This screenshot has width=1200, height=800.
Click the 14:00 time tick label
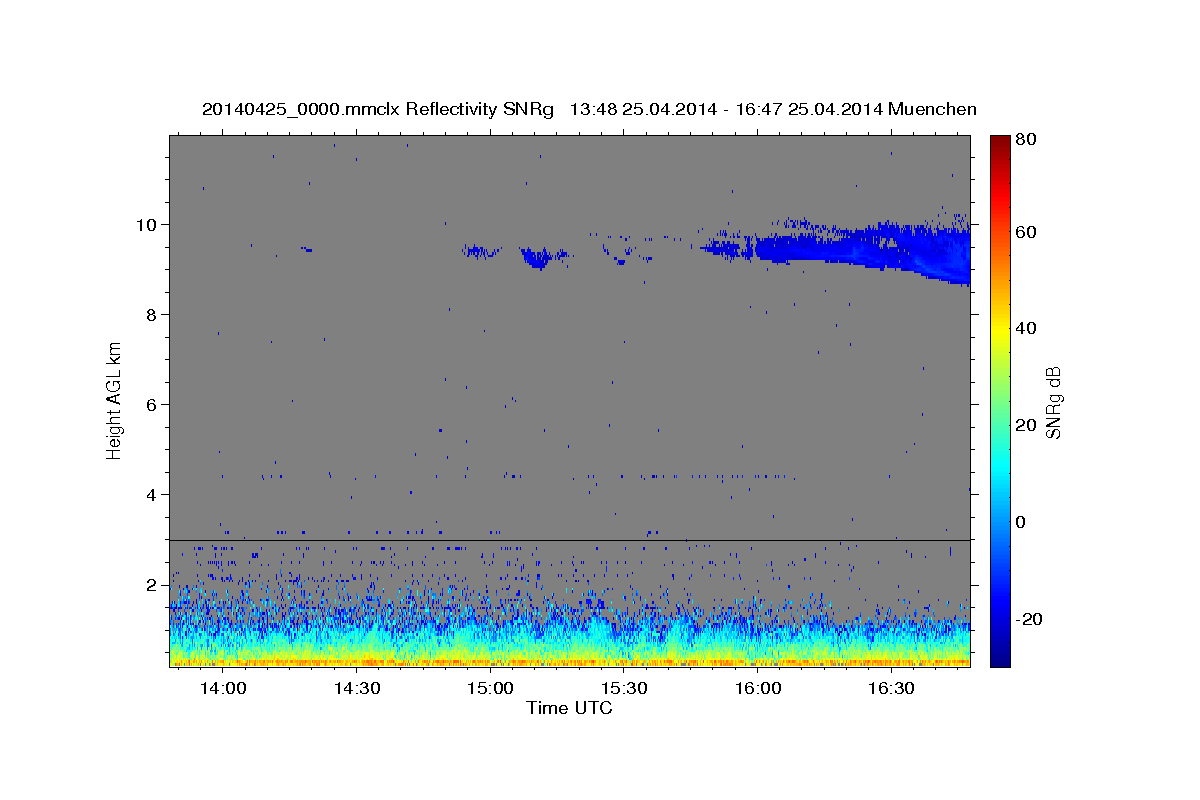click(x=222, y=688)
